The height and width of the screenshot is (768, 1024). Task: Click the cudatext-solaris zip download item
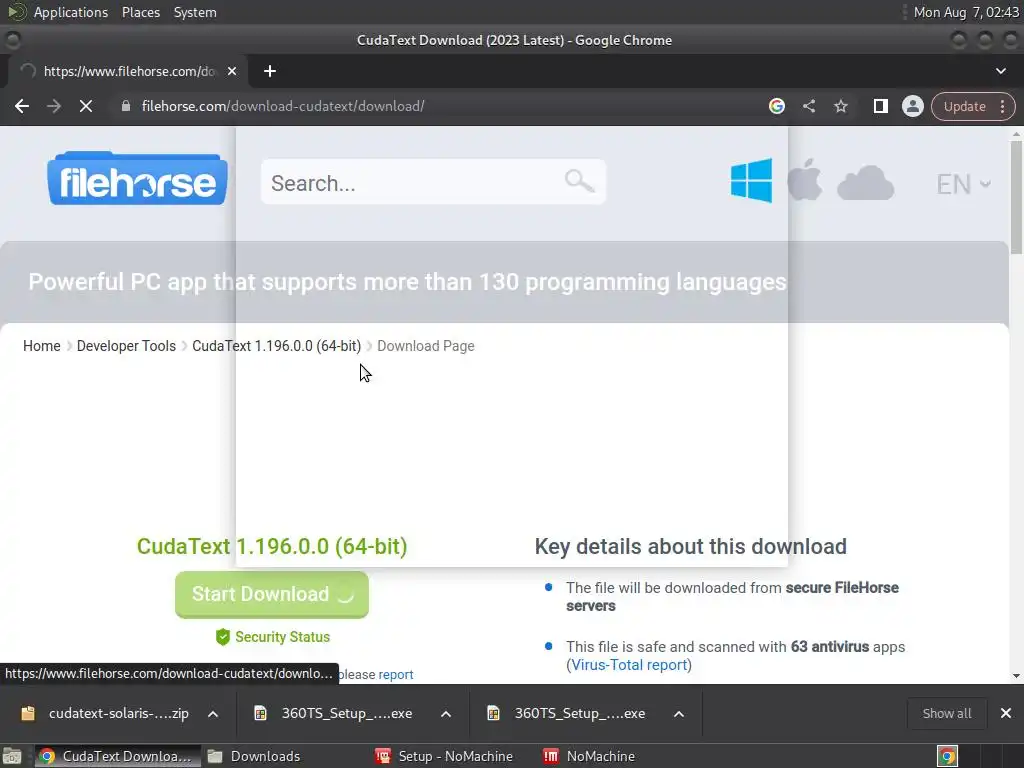click(x=104, y=713)
